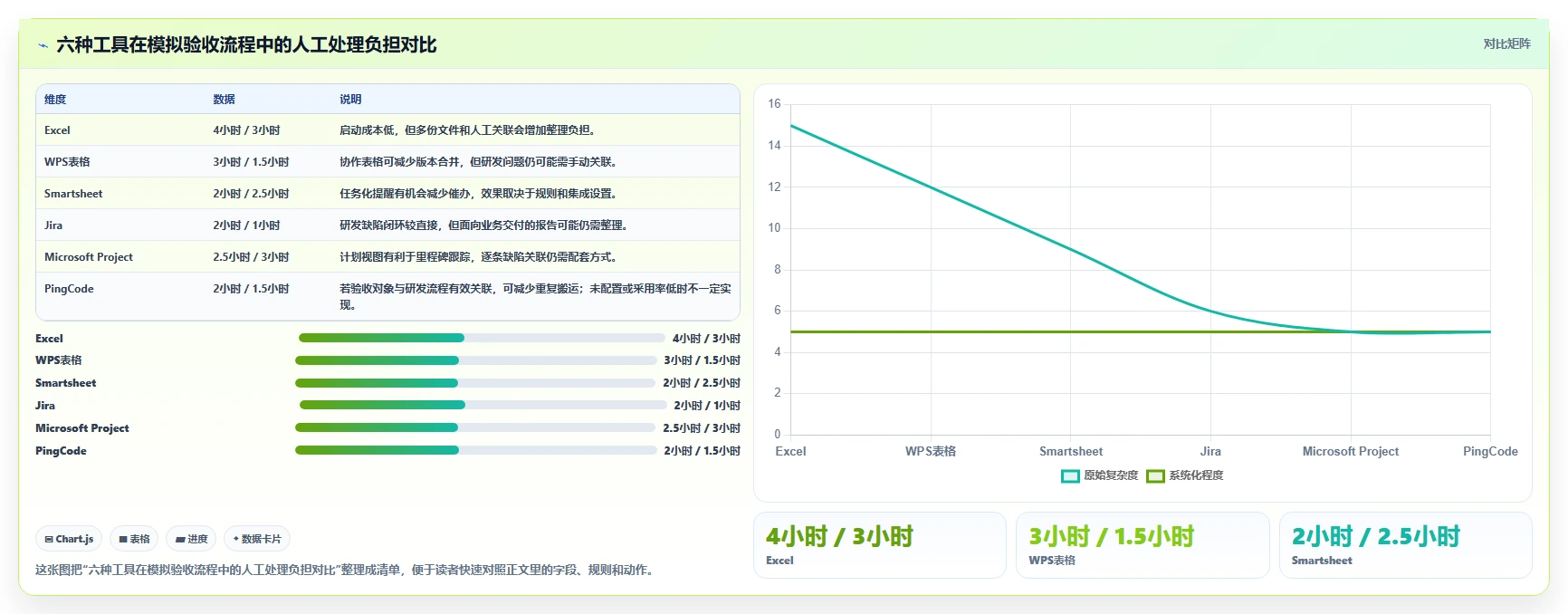Click the description starting 协作表格可减少版本合并
Screen dimensions: 1568x614
(x=478, y=162)
